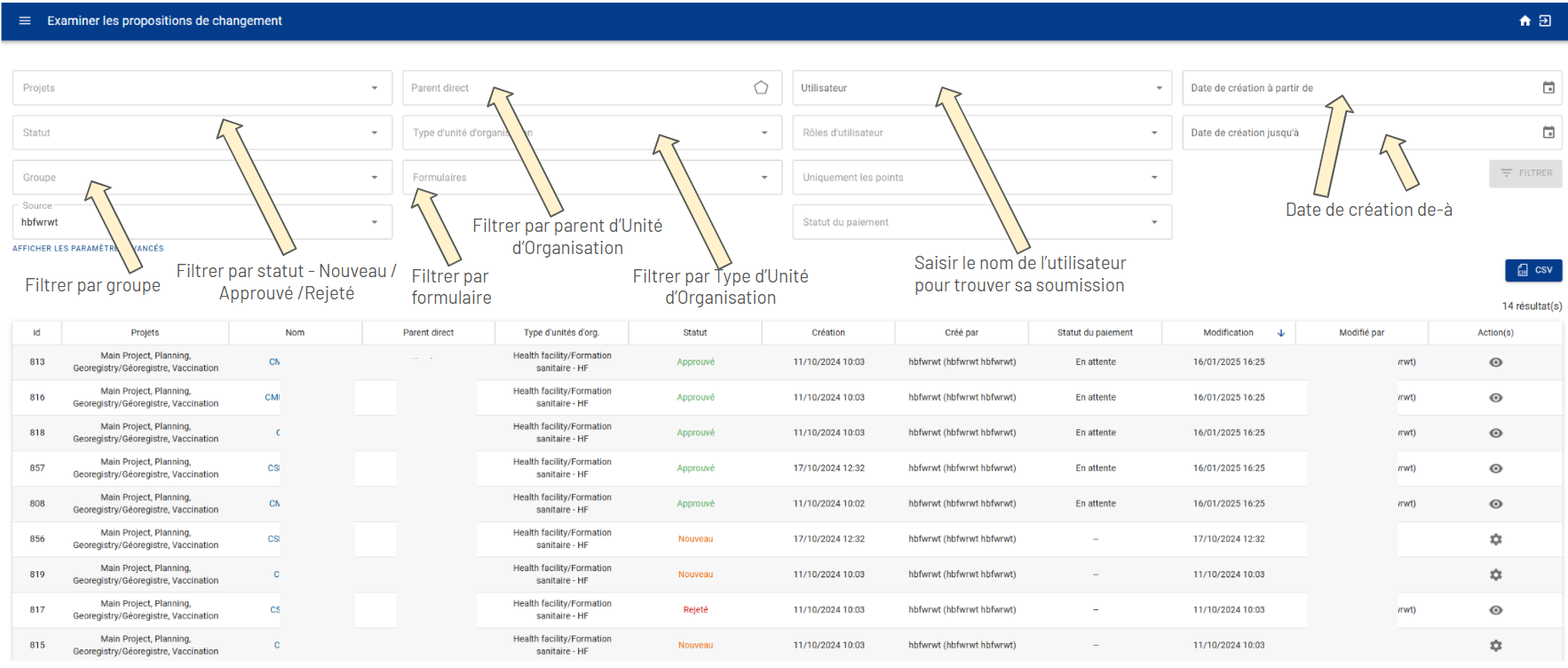Open gear action for row 819
The height and width of the screenshot is (668, 1568).
(x=1495, y=575)
